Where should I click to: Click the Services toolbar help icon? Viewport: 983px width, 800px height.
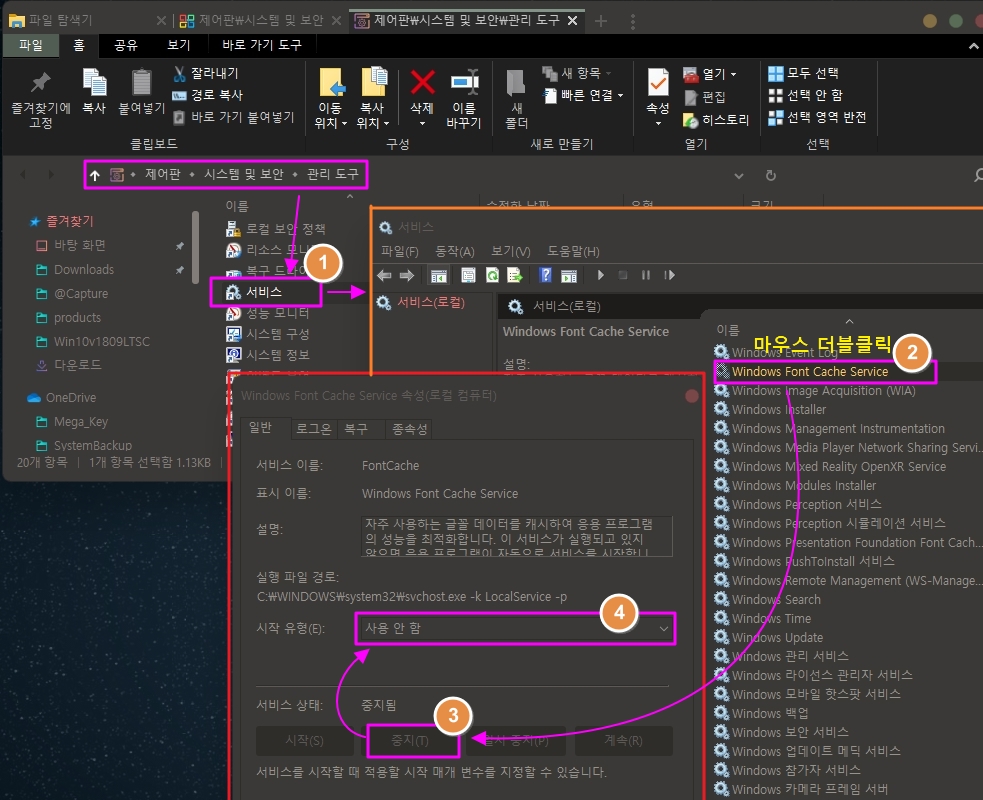click(x=545, y=275)
